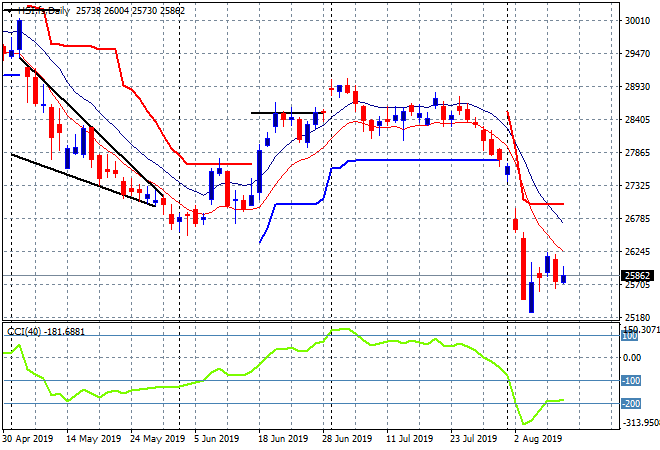Click the '11 Jul 2019' date label

410,439
